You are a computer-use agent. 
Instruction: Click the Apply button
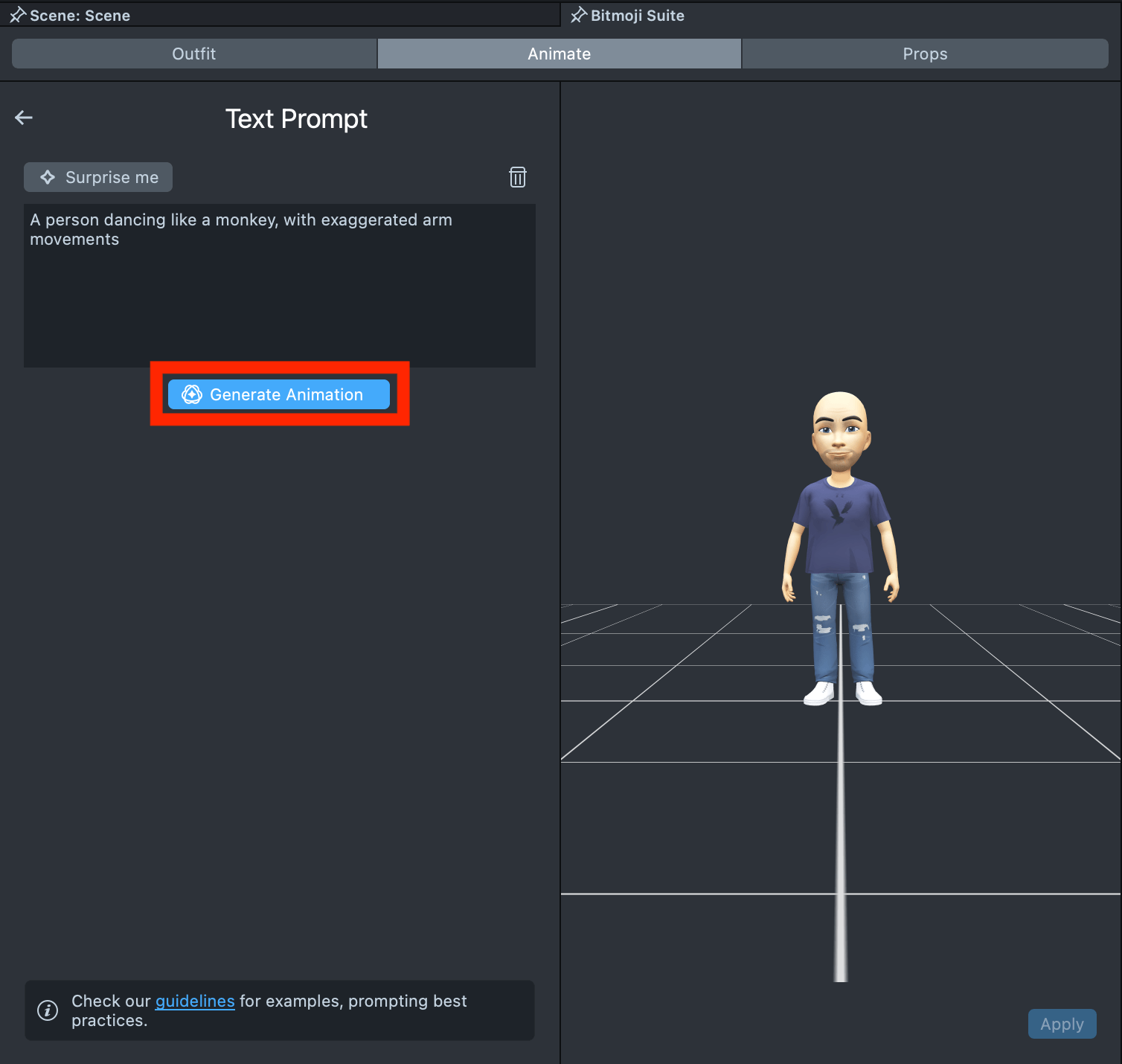pyautogui.click(x=1062, y=1024)
